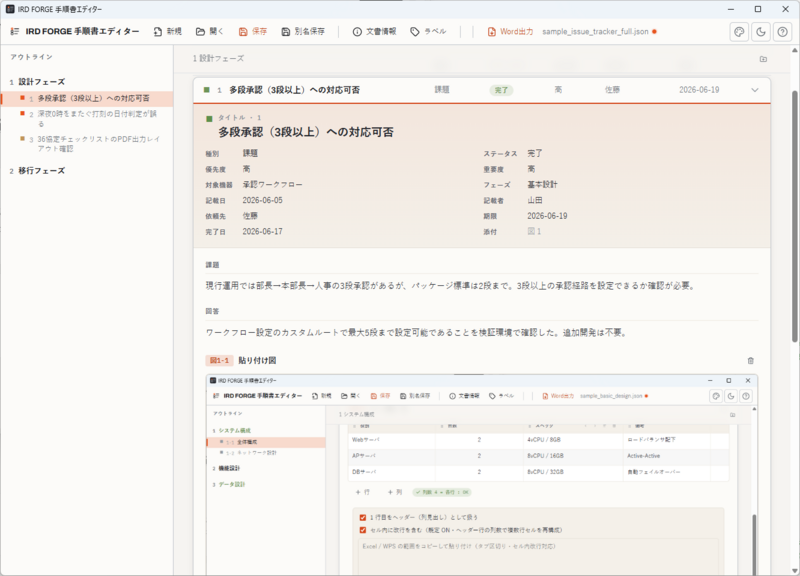Click the assignee 佐藤 in the item header row
800x576 pixels.
tap(612, 90)
